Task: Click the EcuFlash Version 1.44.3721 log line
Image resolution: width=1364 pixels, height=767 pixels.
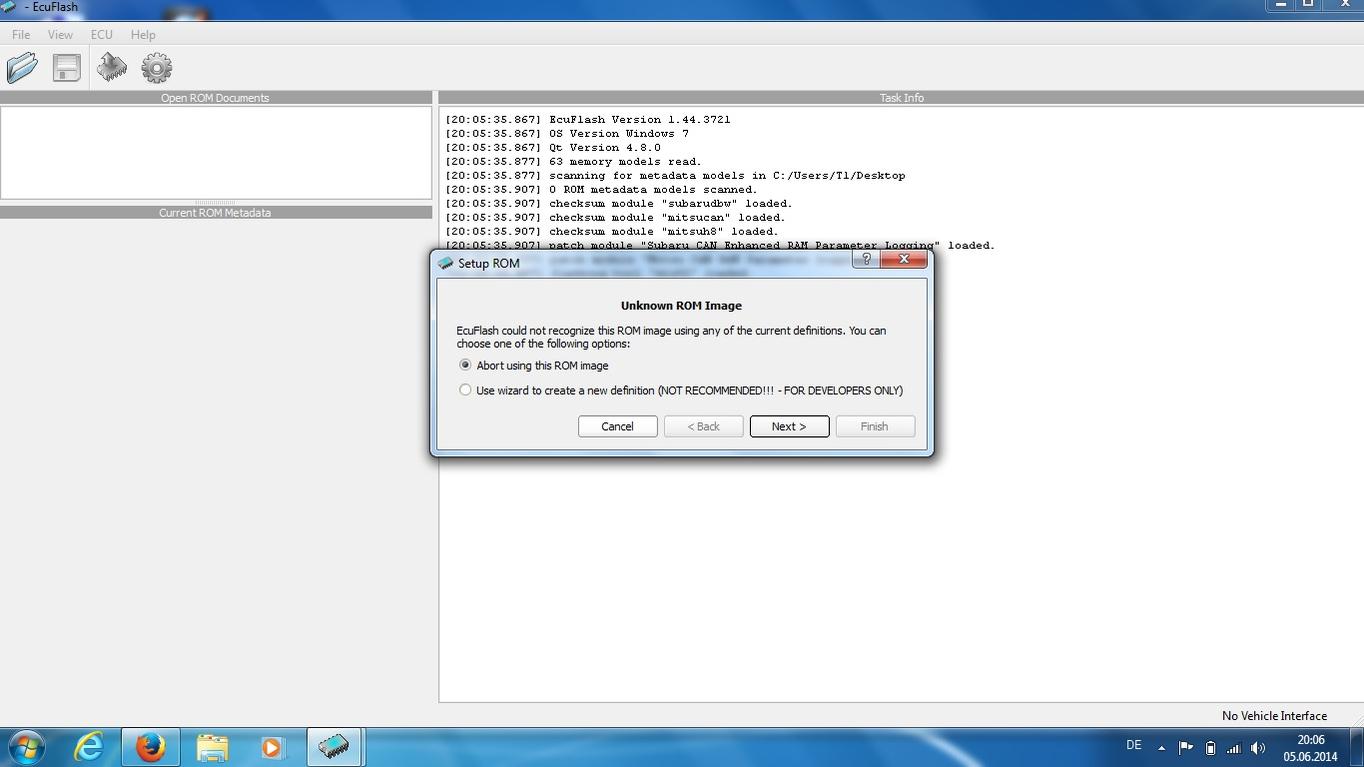Action: (588, 119)
